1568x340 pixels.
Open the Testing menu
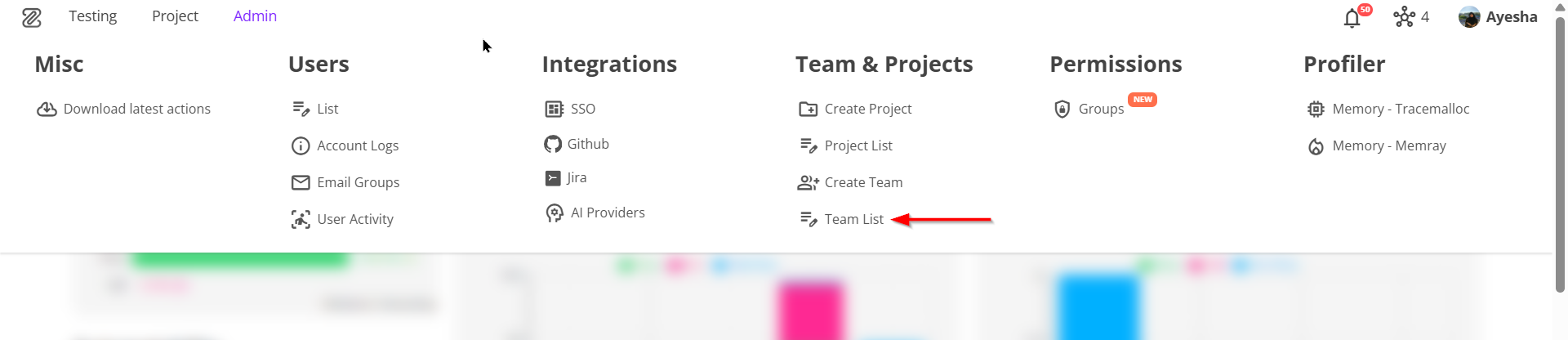(92, 16)
